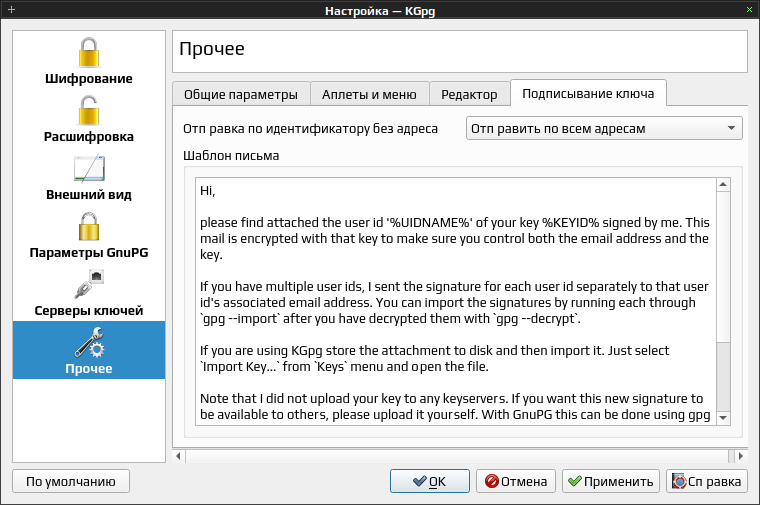This screenshot has width=760, height=505.
Task: Click the Применить apply button
Action: (611, 481)
